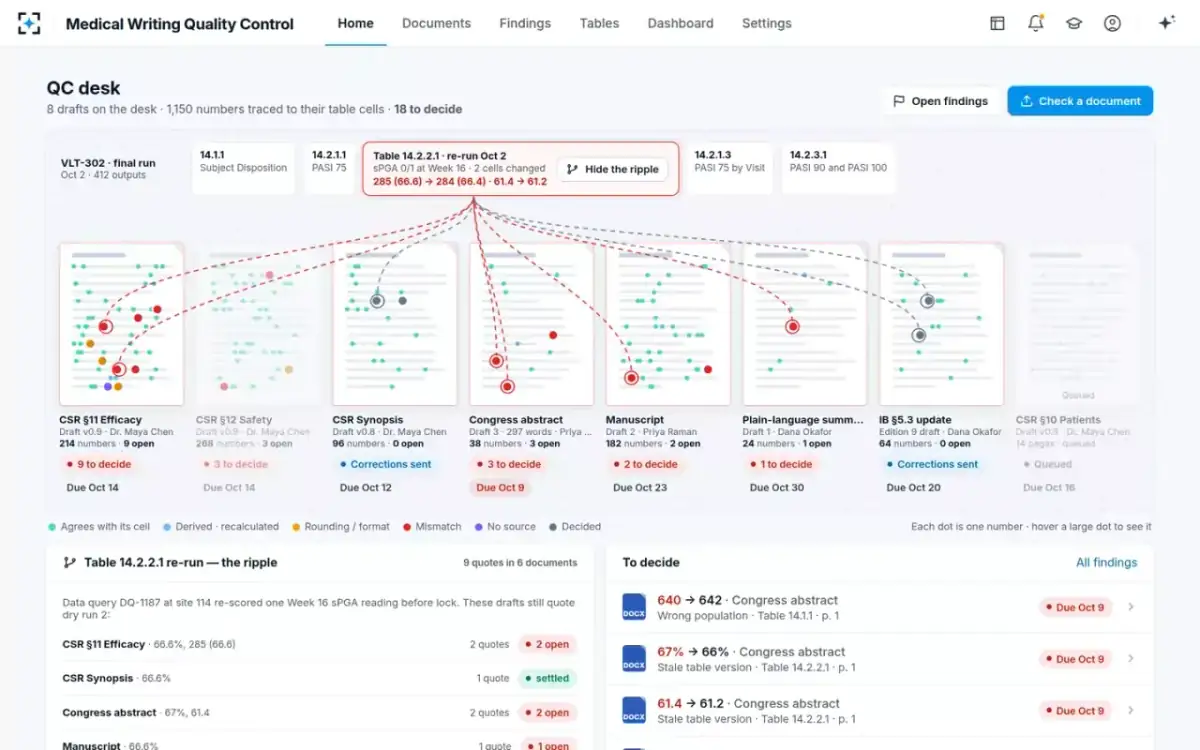Open the Settings tab
The width and height of the screenshot is (1200, 750).
coord(767,23)
